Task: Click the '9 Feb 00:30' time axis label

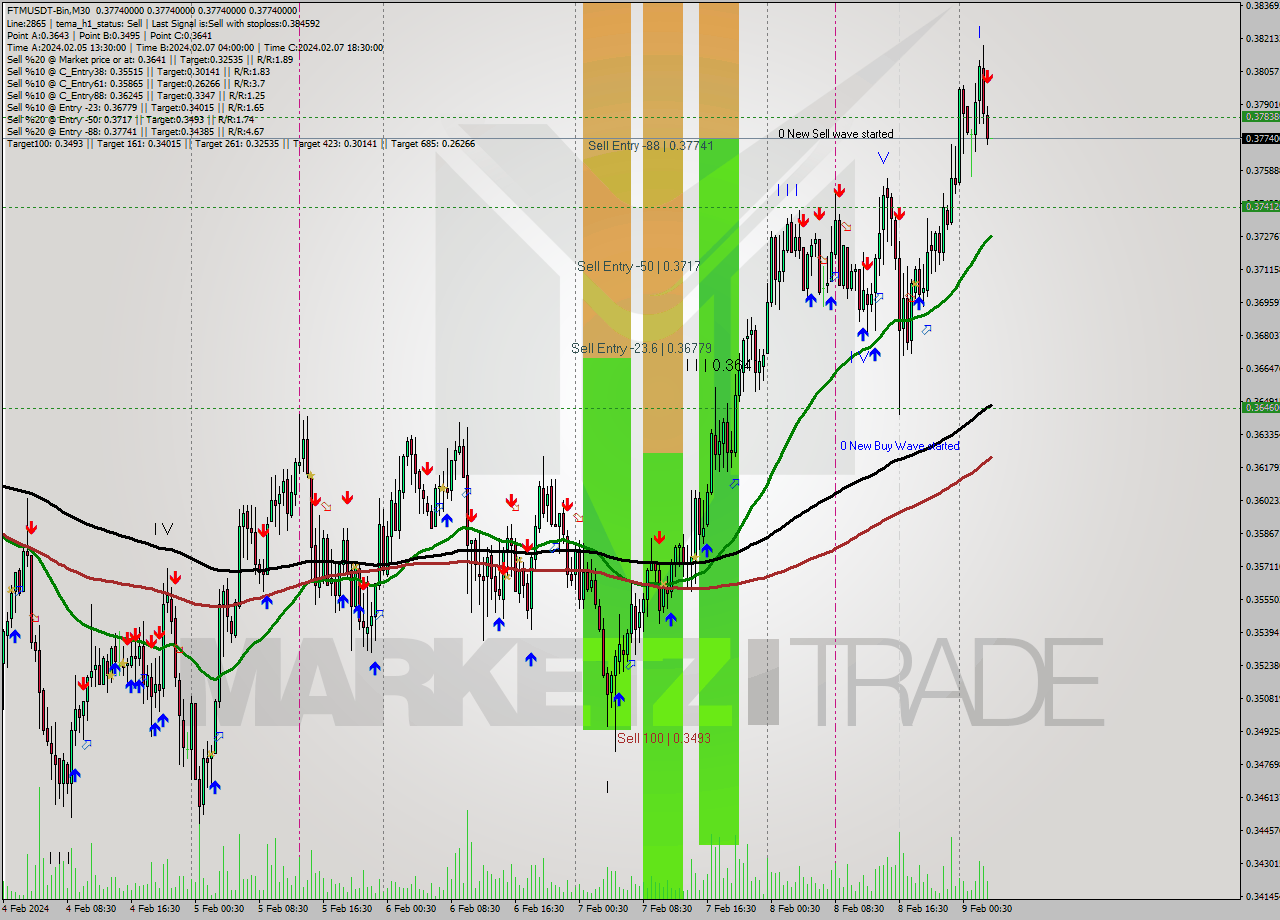Action: pos(987,909)
